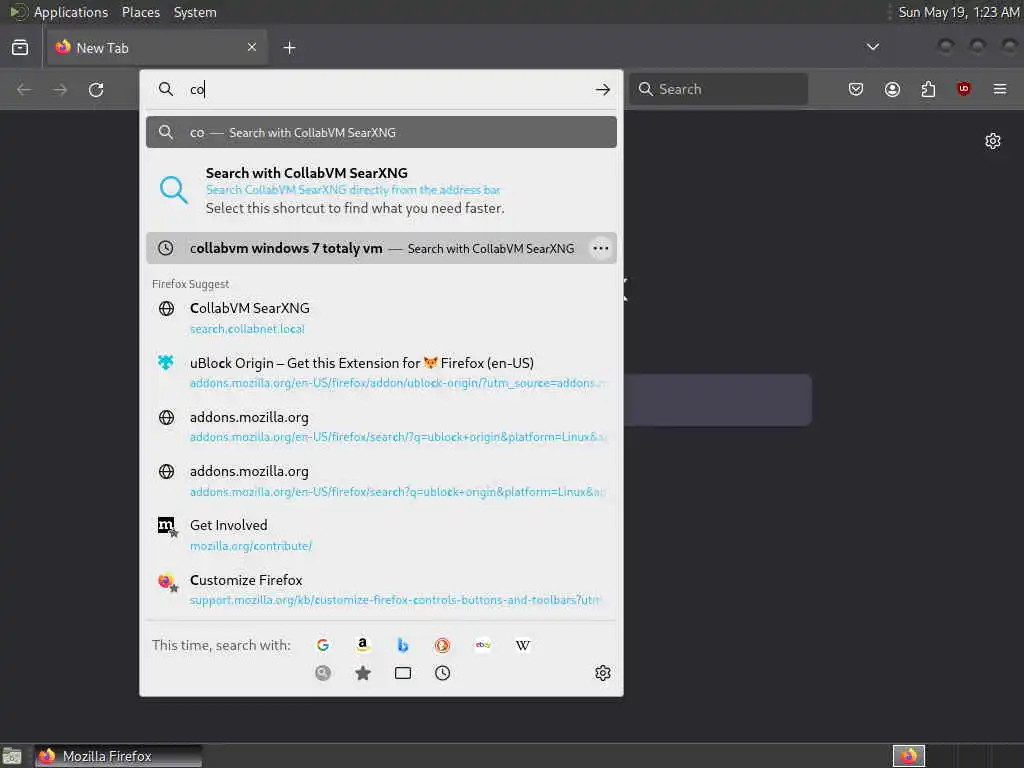Open addons.mozilla.org suggestion with /search/?q= URL

pos(381,426)
